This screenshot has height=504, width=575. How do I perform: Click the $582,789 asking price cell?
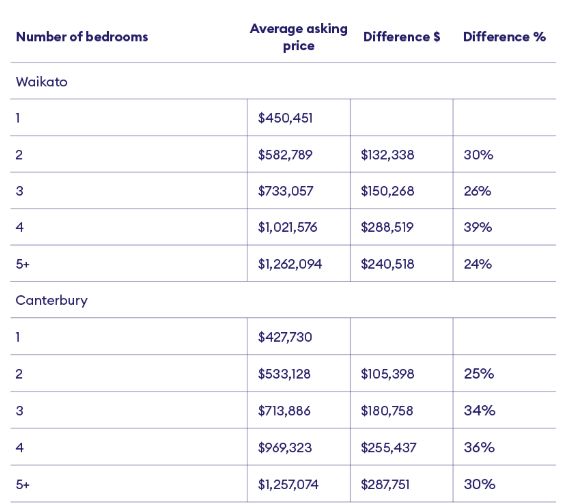pos(285,154)
